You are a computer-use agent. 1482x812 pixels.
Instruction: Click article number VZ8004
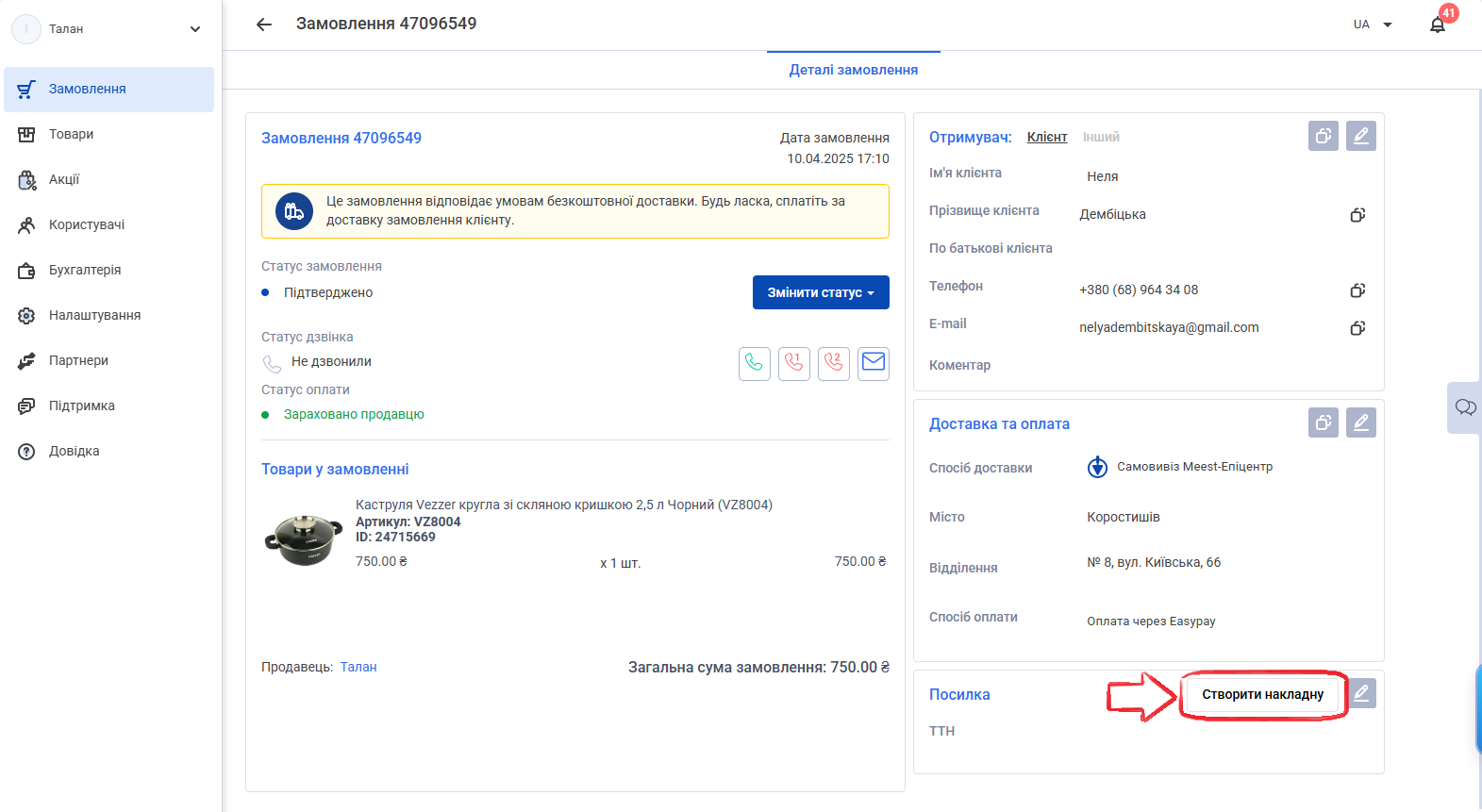point(408,522)
